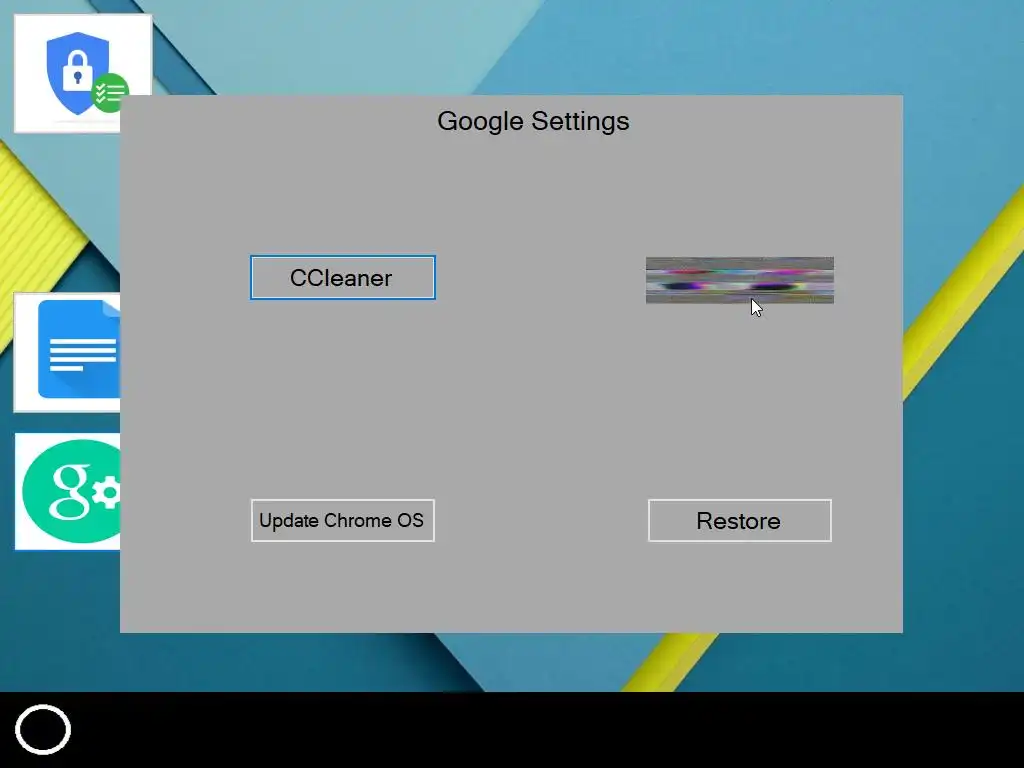Click the Restore button

point(739,520)
